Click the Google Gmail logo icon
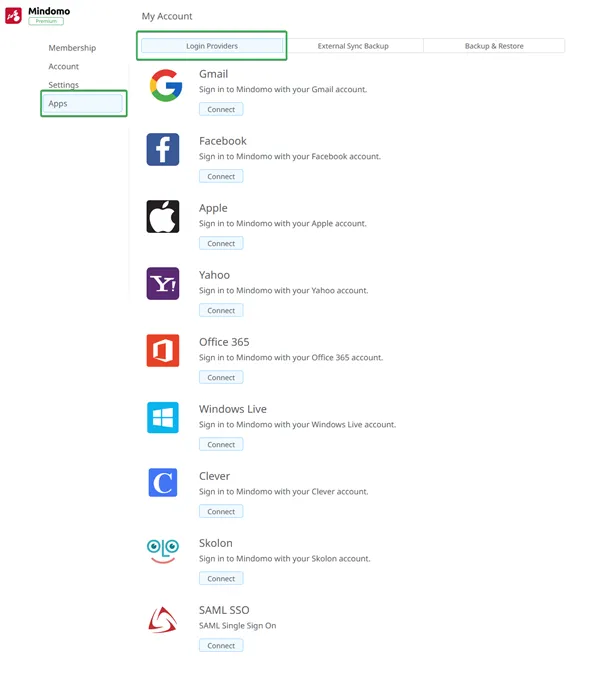This screenshot has width=600, height=680. 165,86
